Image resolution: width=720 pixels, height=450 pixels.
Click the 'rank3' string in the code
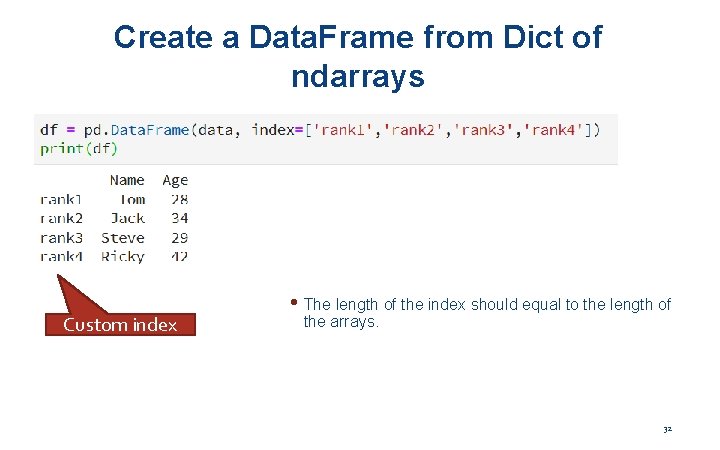click(483, 130)
